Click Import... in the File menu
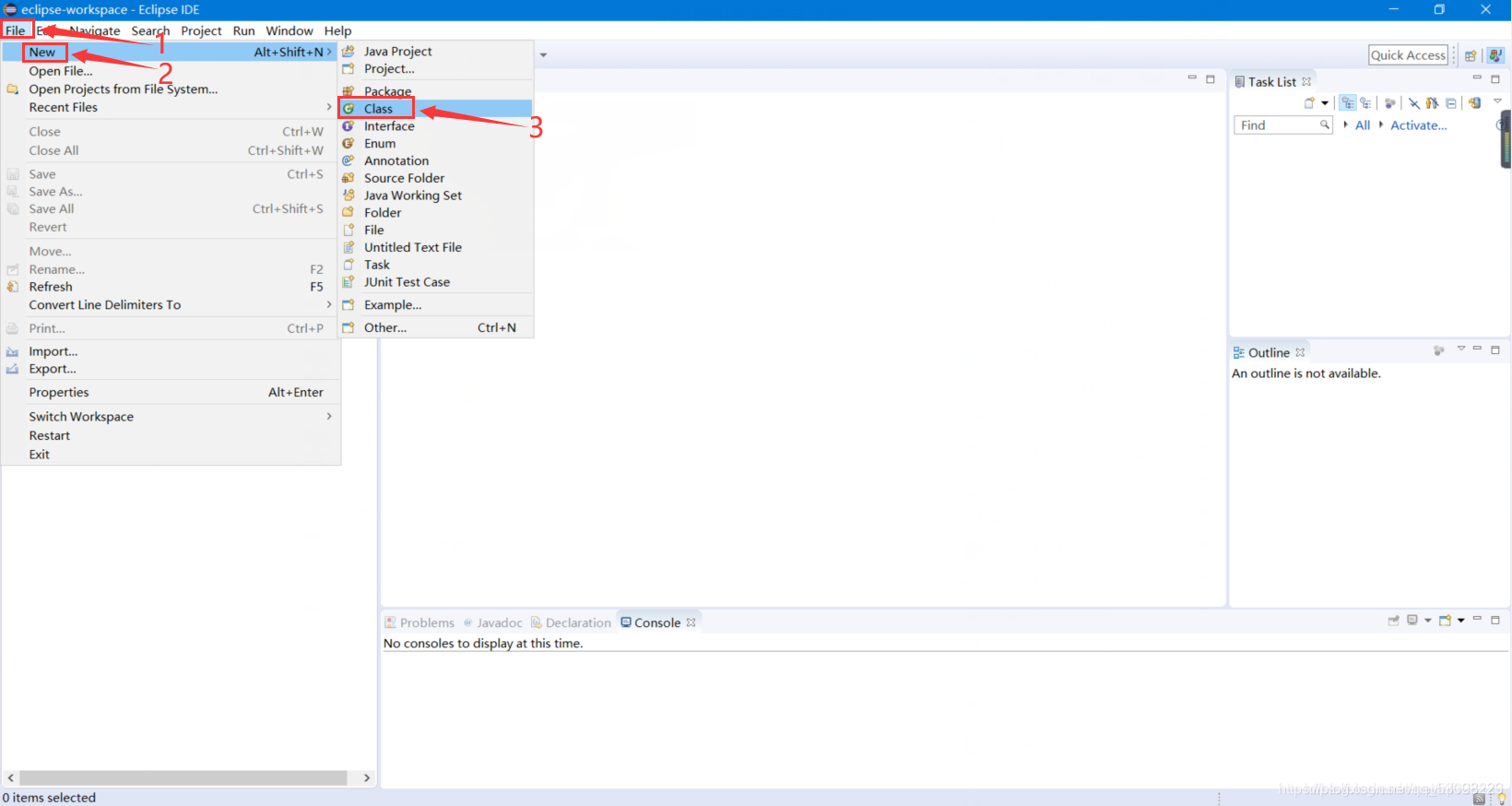Image resolution: width=1512 pixels, height=806 pixels. 171,351
